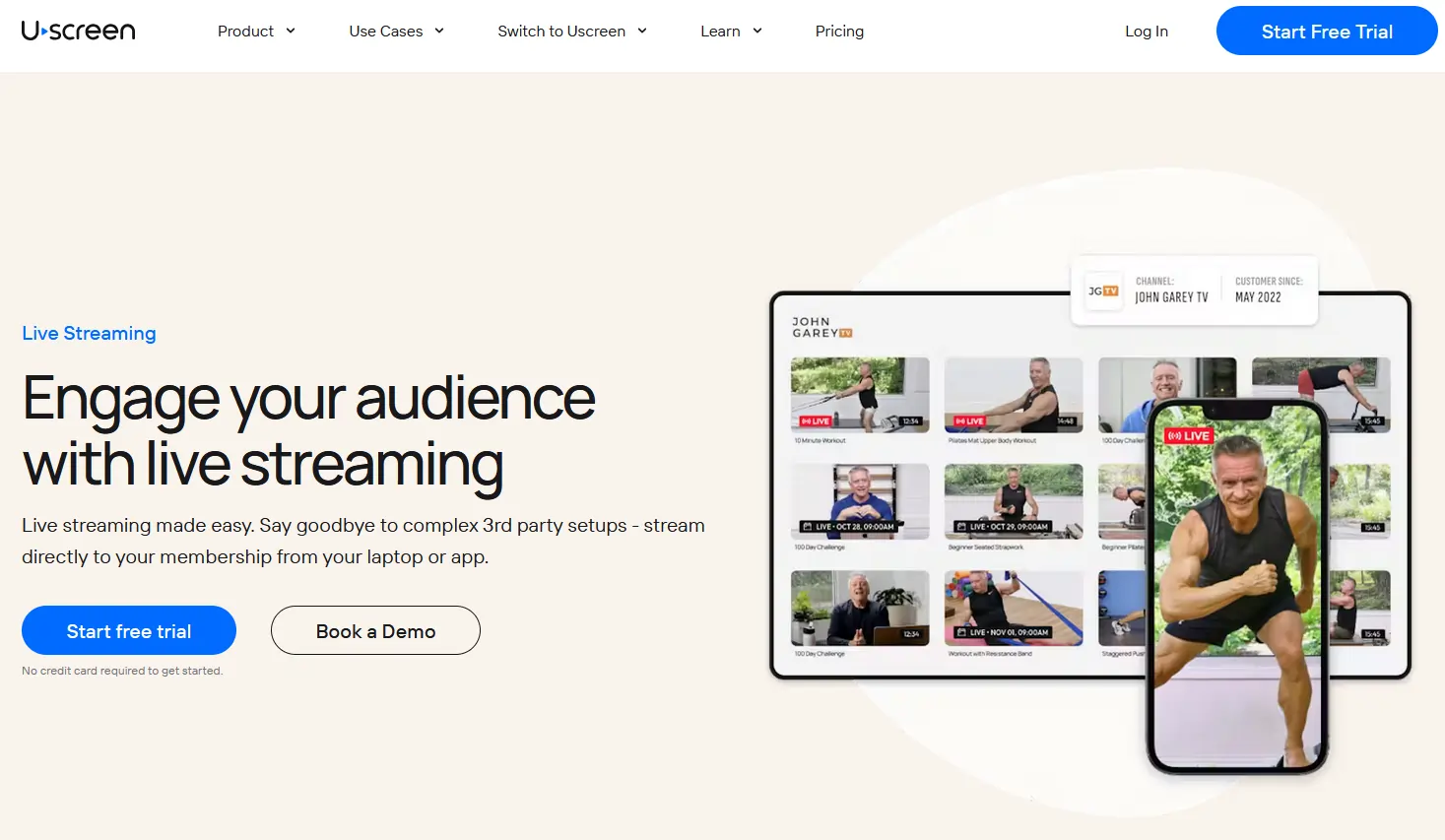This screenshot has height=840, width=1445.
Task: Open the Use Cases dropdown
Action: pyautogui.click(x=396, y=31)
